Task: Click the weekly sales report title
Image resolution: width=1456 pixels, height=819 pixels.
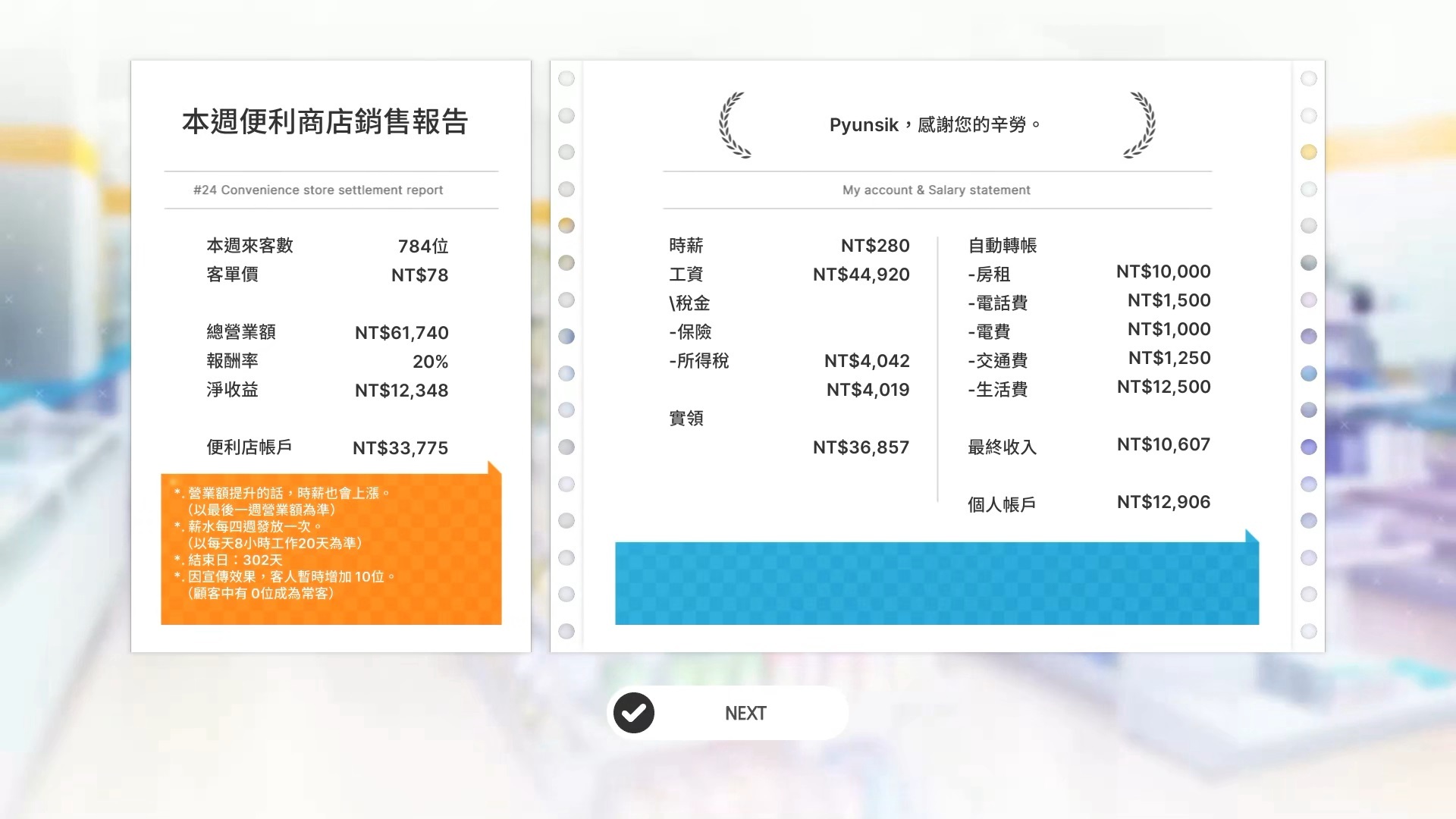Action: (325, 121)
